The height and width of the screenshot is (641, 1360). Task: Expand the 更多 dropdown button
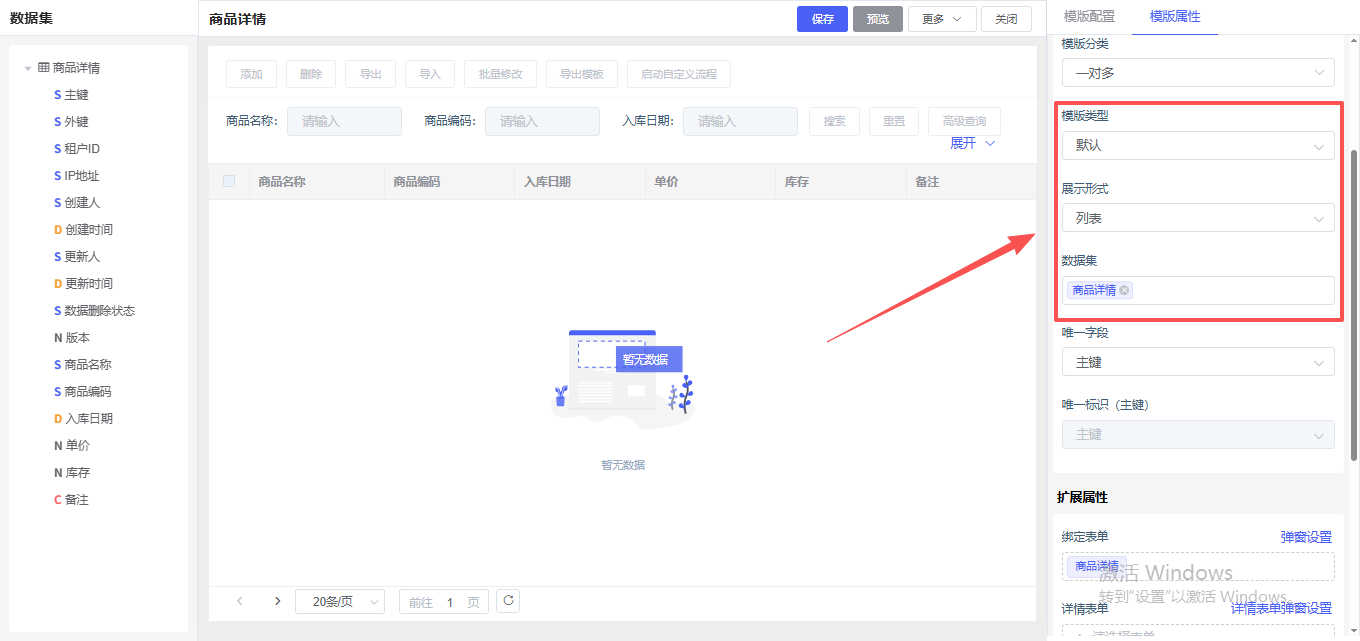click(x=941, y=19)
